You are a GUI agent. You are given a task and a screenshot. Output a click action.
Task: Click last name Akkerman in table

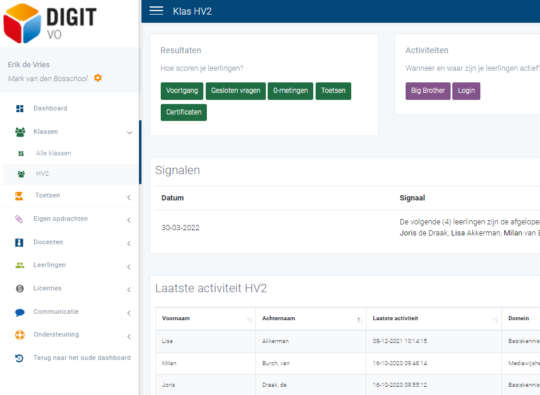tap(276, 341)
